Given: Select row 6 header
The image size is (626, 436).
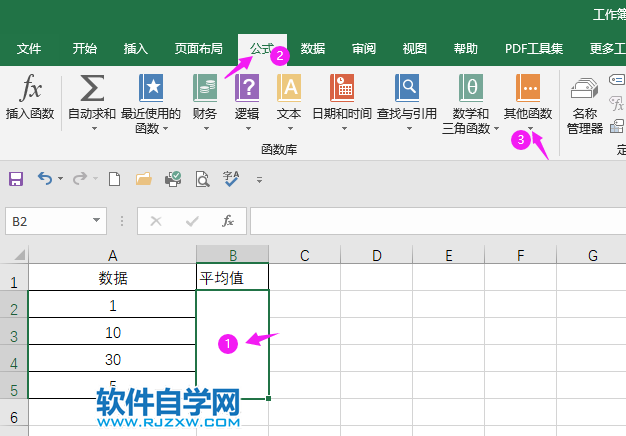Looking at the screenshot, I should 14,412.
